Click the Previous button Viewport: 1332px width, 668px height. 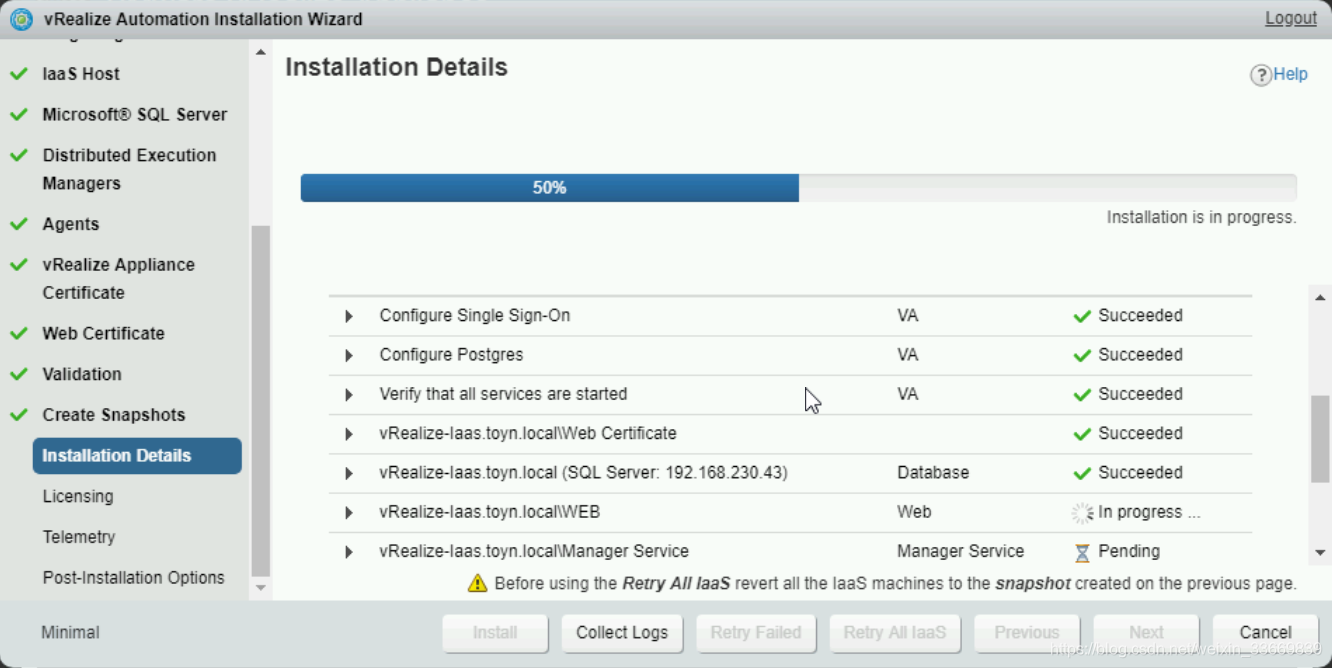click(1027, 633)
